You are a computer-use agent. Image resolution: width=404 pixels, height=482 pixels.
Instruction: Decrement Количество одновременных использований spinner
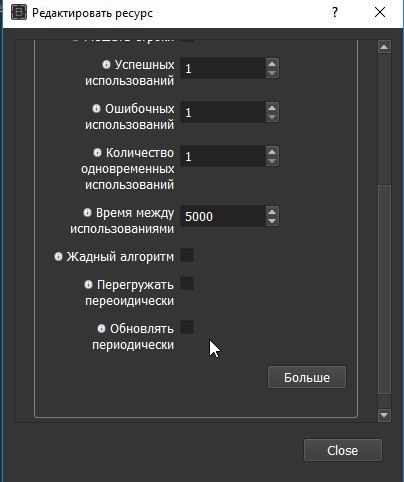(272, 161)
